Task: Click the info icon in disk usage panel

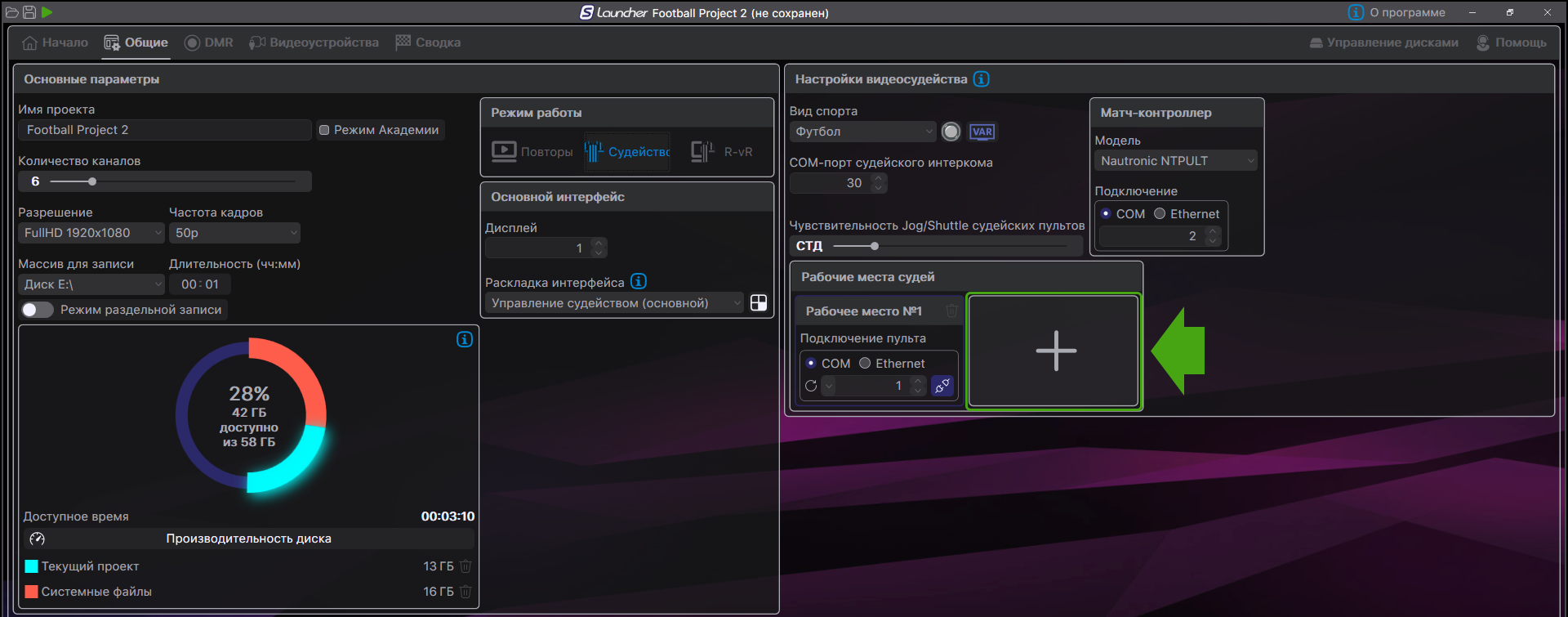Action: [x=465, y=339]
